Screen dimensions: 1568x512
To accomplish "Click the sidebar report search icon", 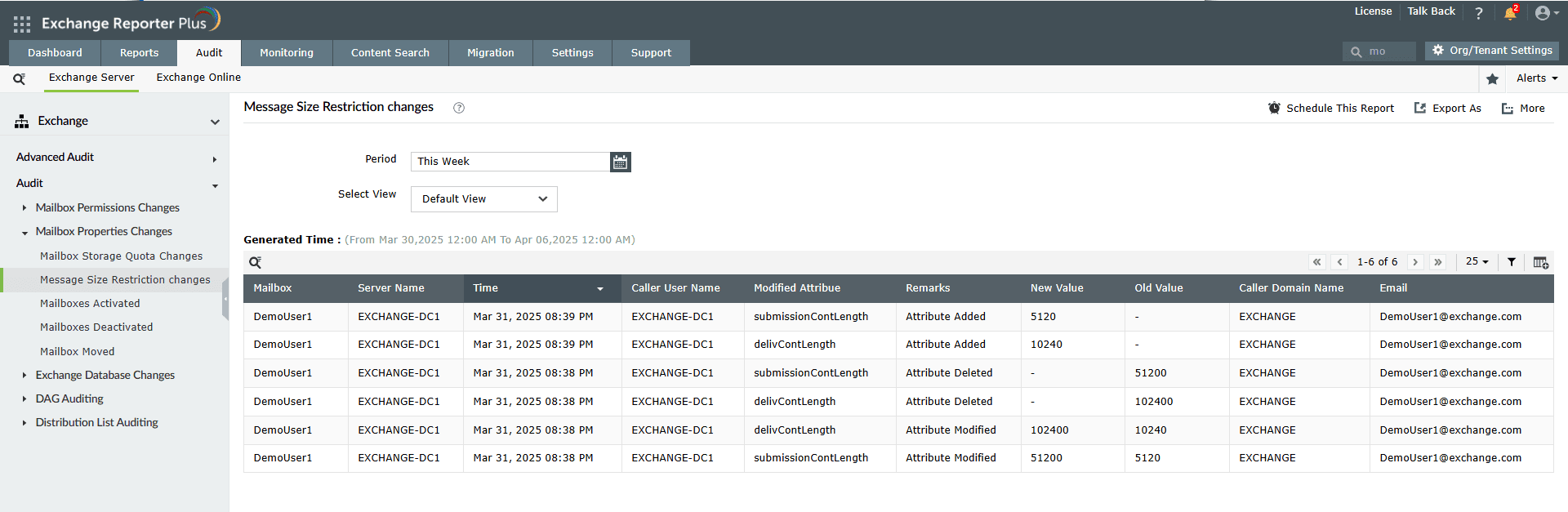I will pyautogui.click(x=19, y=78).
